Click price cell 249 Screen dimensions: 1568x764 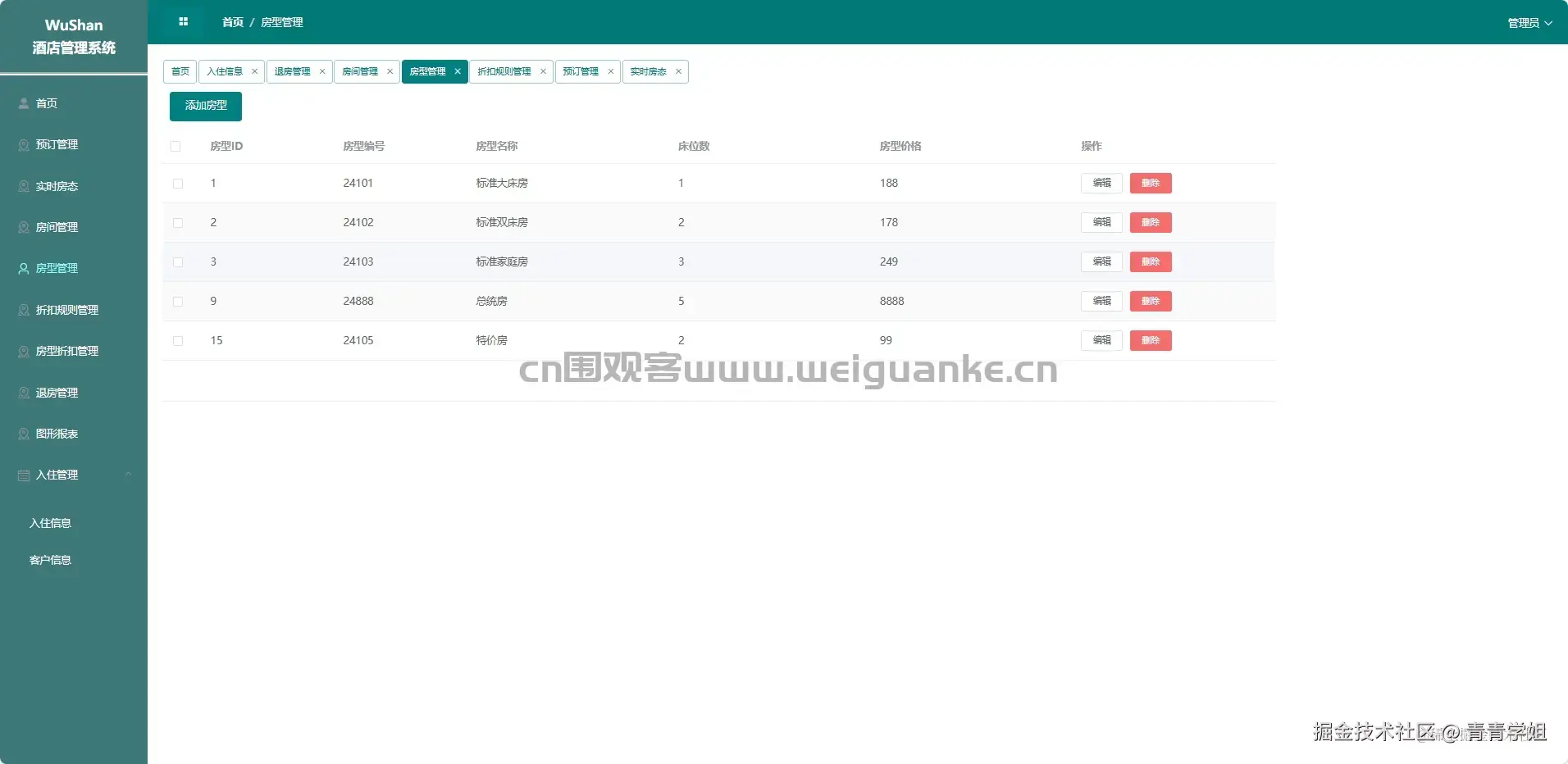tap(889, 261)
